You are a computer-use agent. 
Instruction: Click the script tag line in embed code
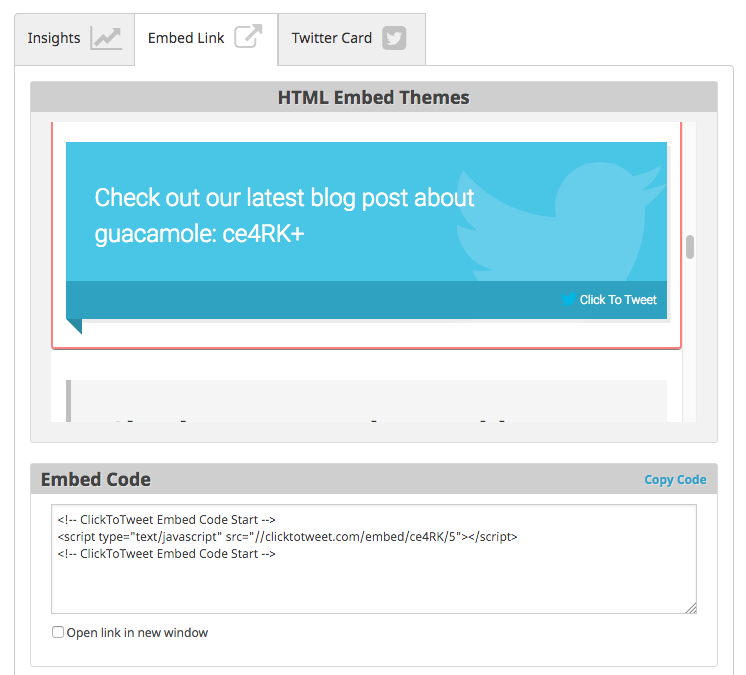(287, 537)
